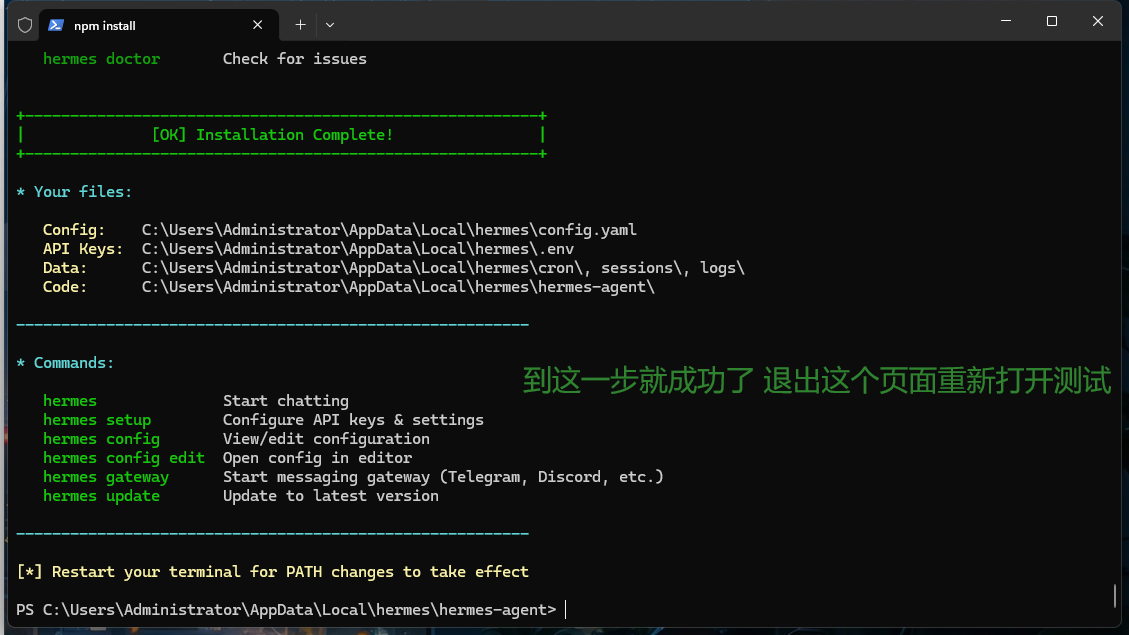The image size is (1129, 635).
Task: Click 'Check for issues' description text
Action: (294, 59)
